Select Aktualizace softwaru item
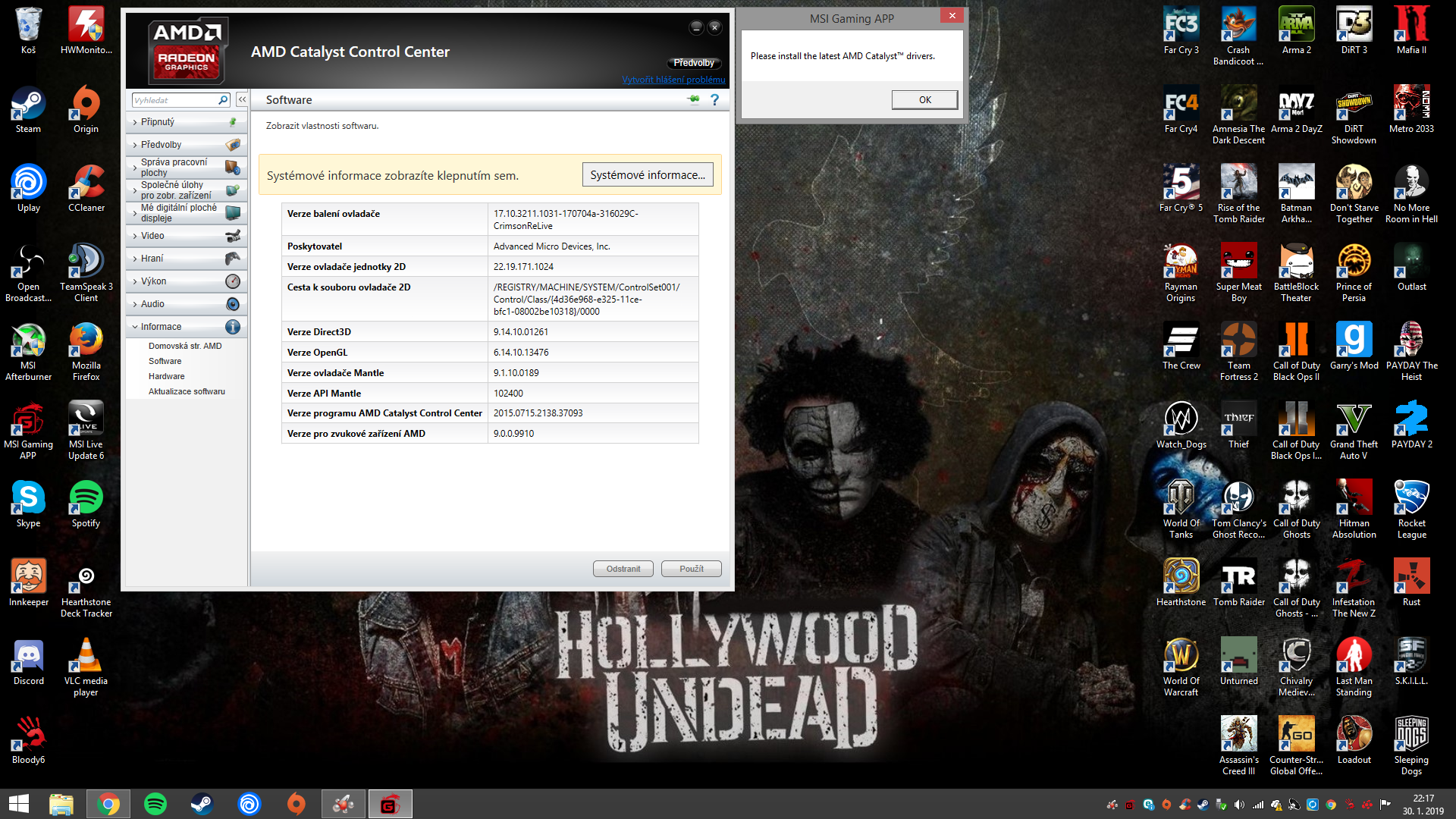This screenshot has height=819, width=1456. [187, 391]
